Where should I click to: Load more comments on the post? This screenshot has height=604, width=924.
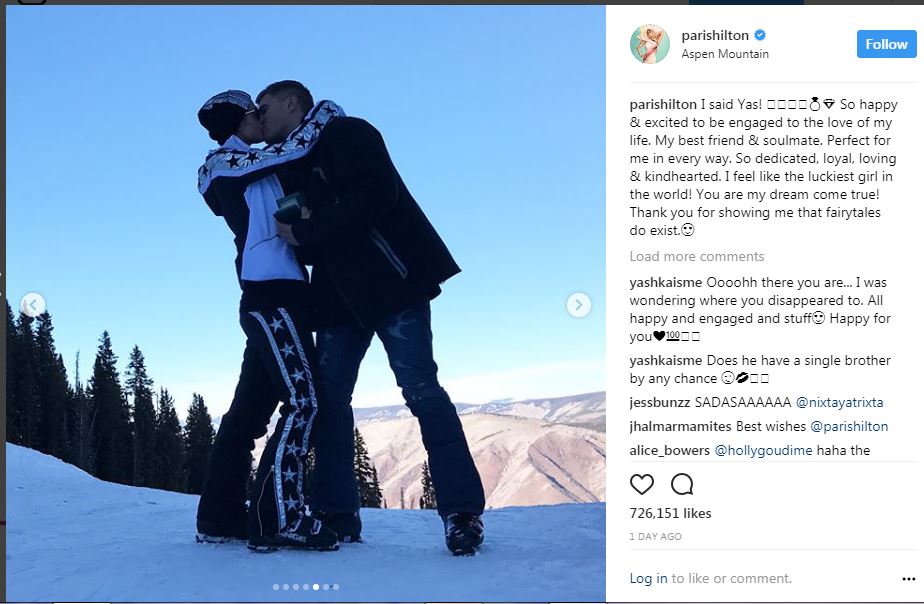[697, 256]
